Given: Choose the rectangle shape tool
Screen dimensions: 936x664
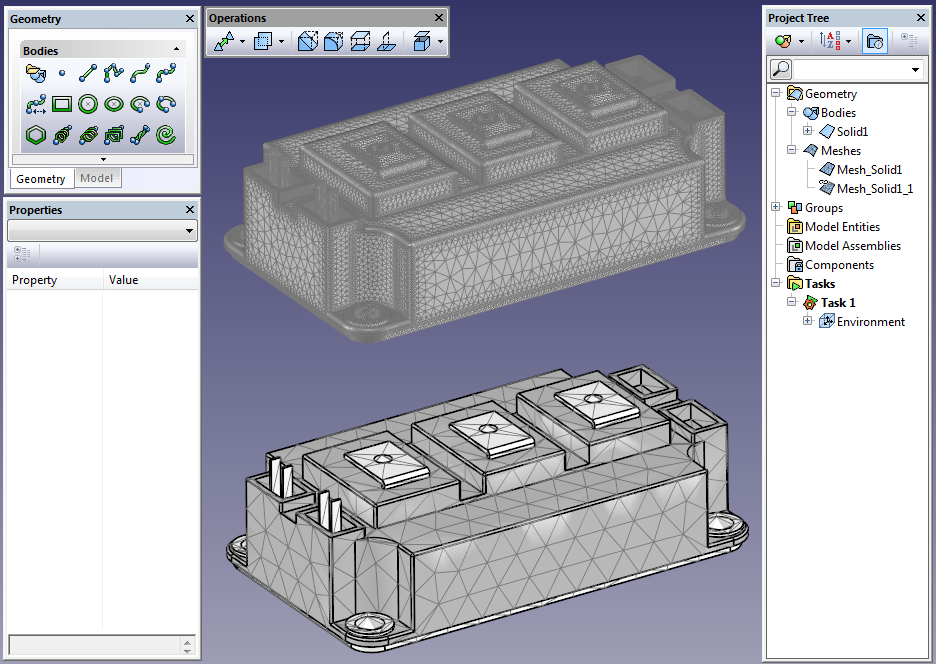Looking at the screenshot, I should (62, 103).
